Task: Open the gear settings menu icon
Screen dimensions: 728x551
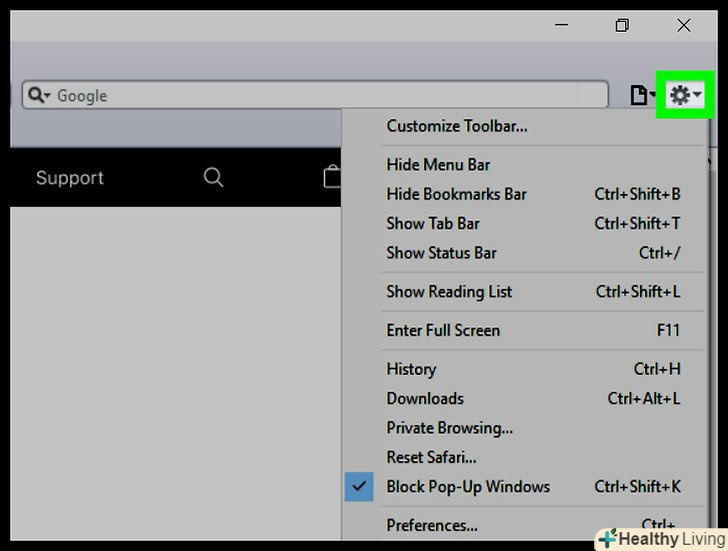Action: point(684,95)
